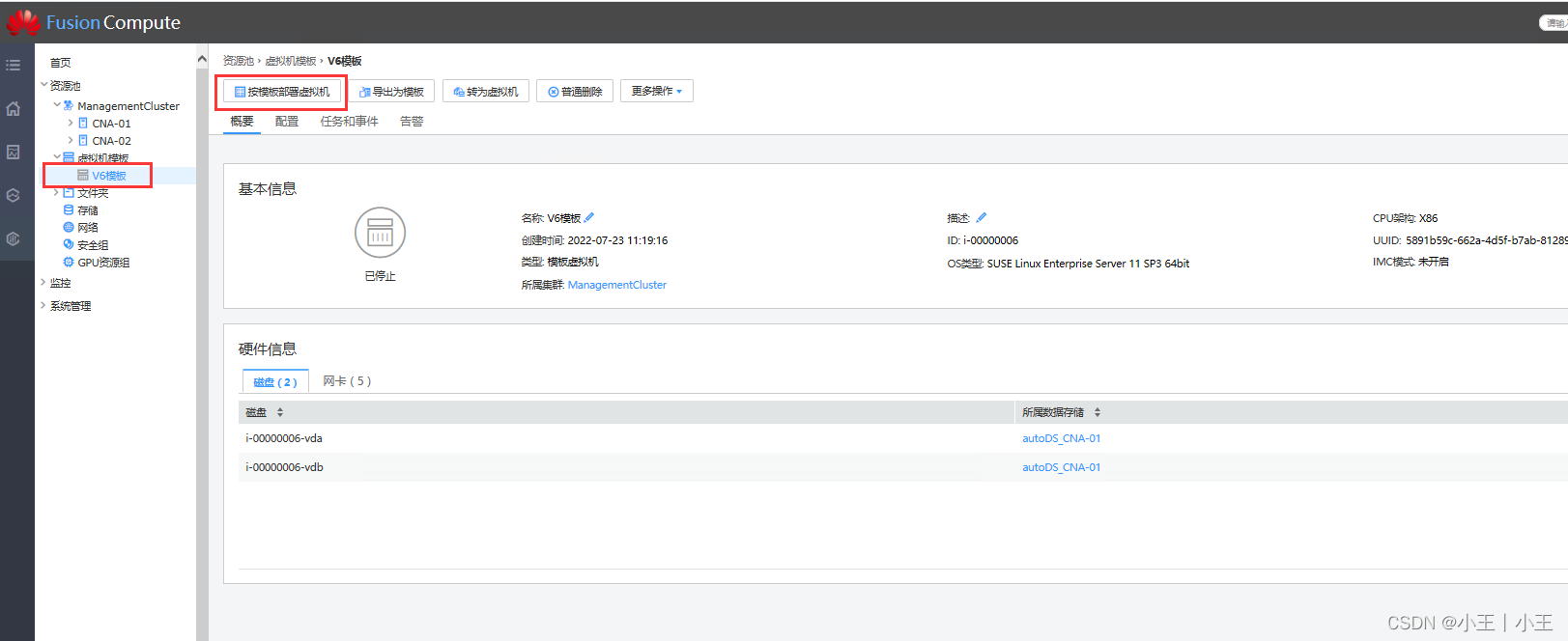Expand the 文件夹 tree node

coord(57,192)
